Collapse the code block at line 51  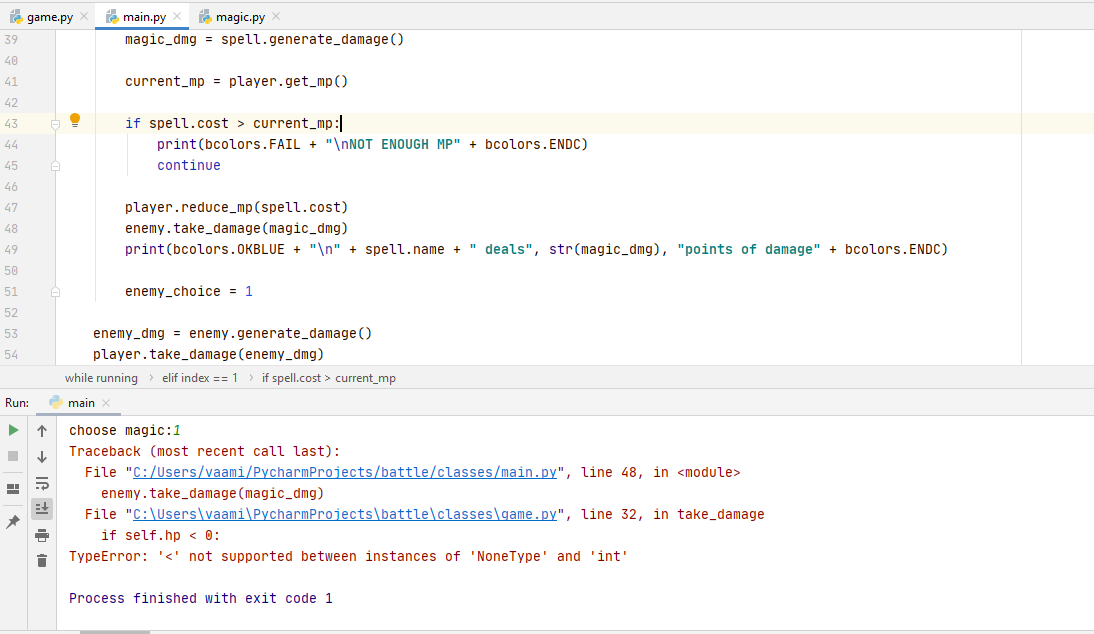(x=56, y=291)
